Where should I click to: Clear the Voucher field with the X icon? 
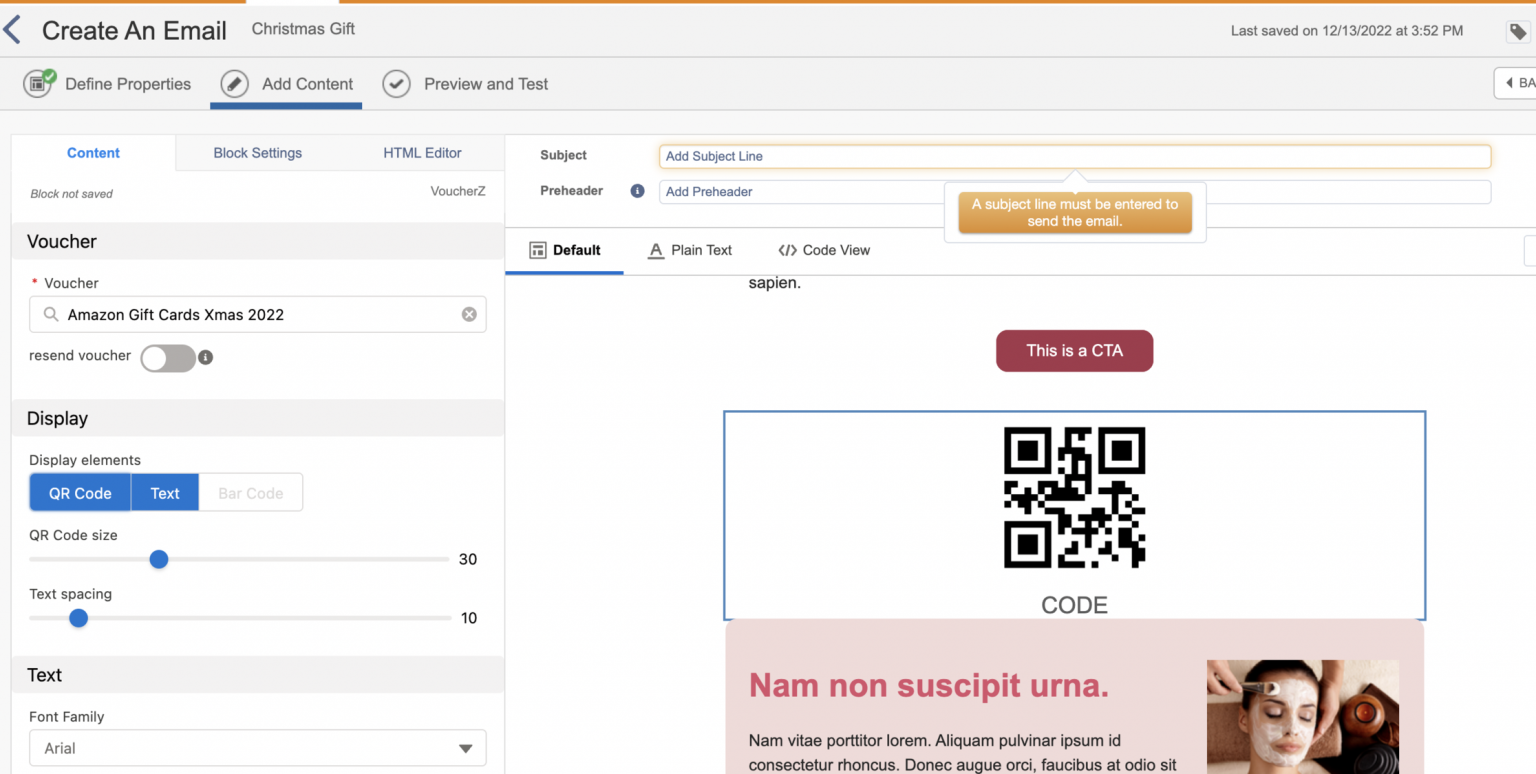coord(468,314)
